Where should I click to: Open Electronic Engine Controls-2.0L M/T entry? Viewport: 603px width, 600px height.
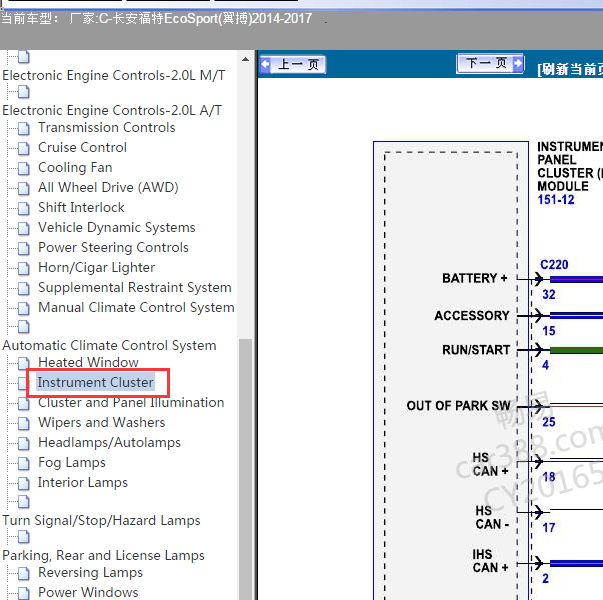point(113,75)
